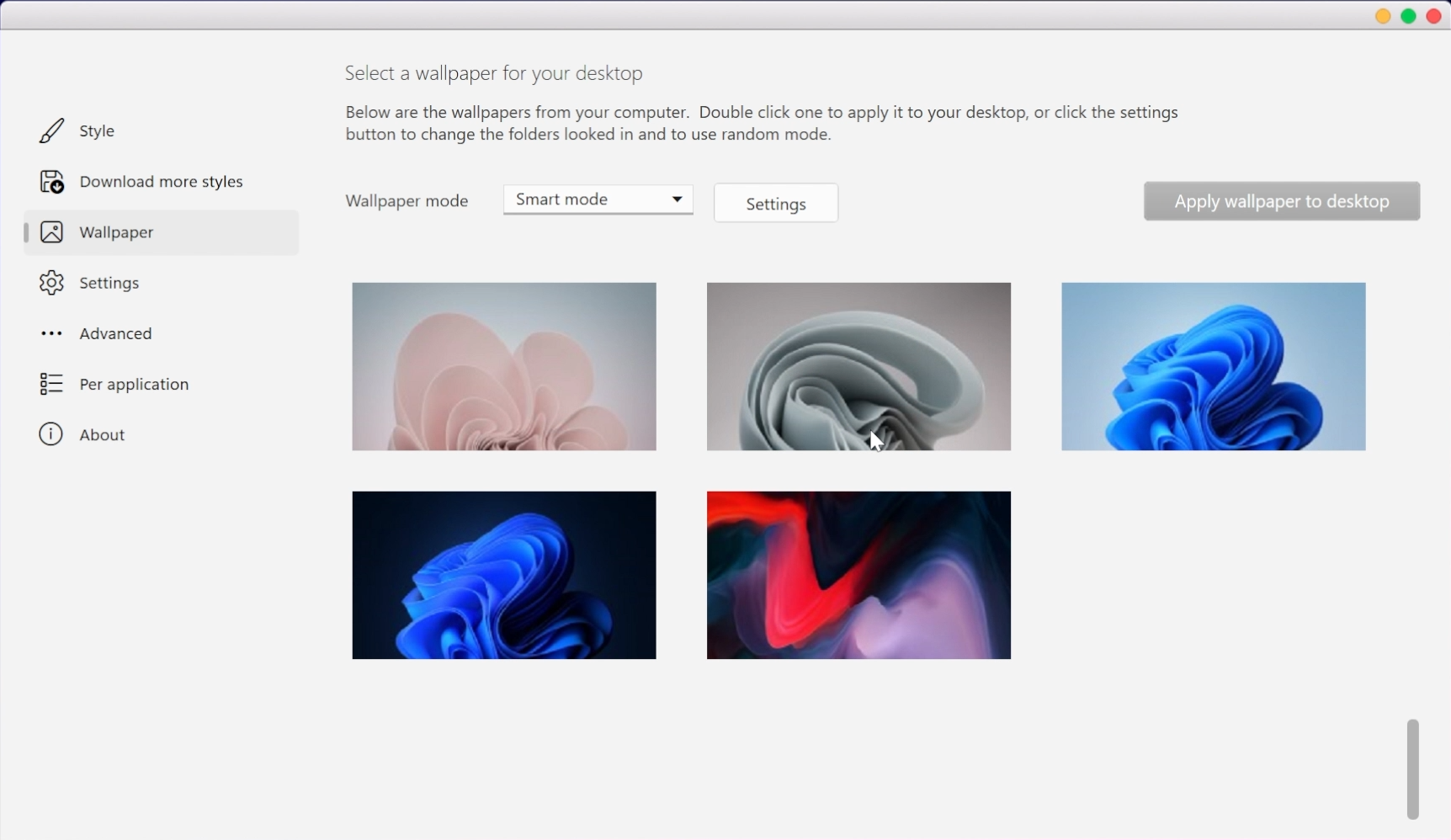
Task: Switch to the Per application page
Action: [133, 384]
